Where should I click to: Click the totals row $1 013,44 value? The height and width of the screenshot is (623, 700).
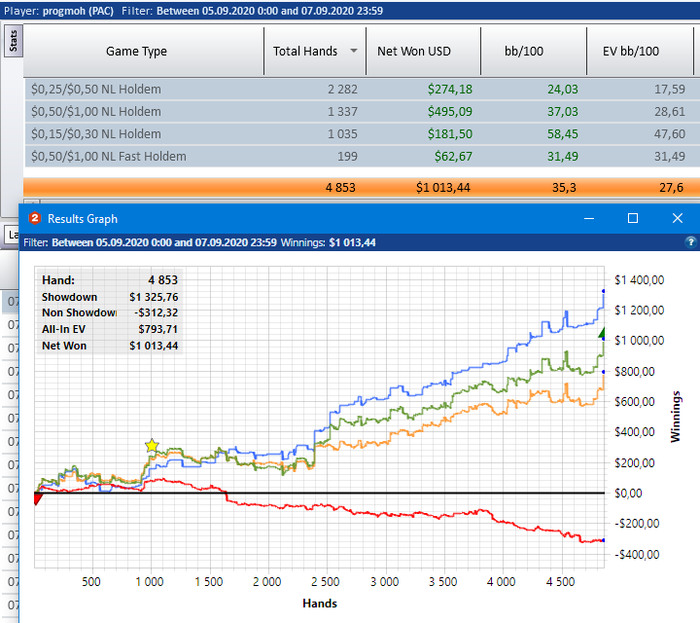pyautogui.click(x=443, y=187)
